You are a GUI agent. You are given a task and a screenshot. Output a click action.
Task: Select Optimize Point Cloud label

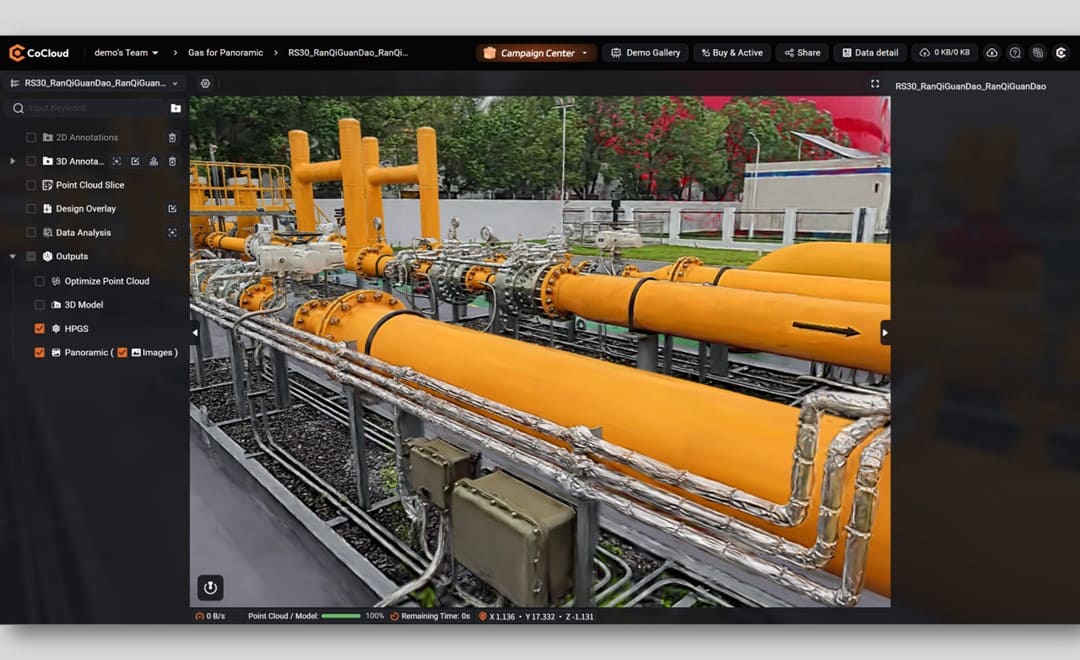(x=107, y=281)
